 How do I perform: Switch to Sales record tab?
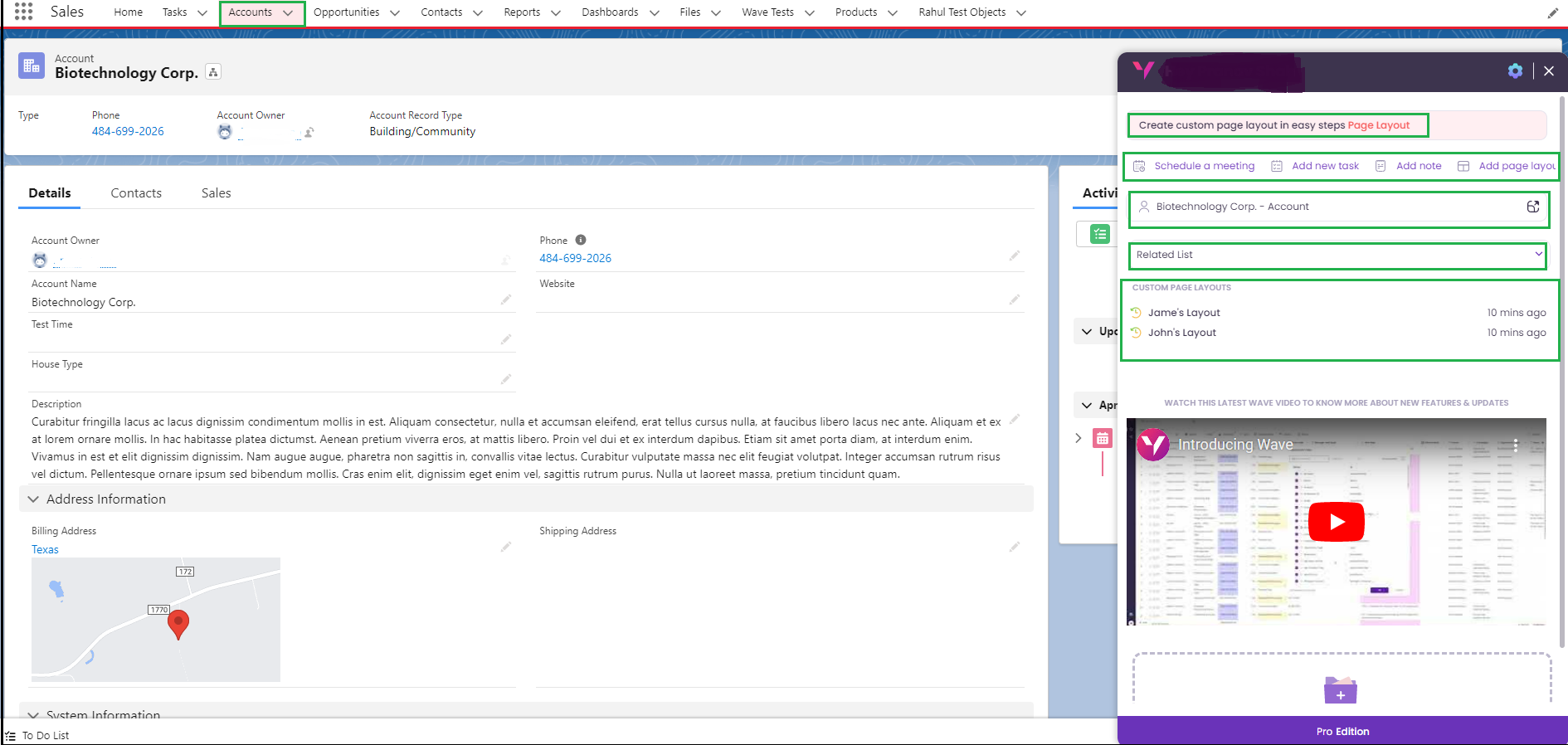(216, 193)
